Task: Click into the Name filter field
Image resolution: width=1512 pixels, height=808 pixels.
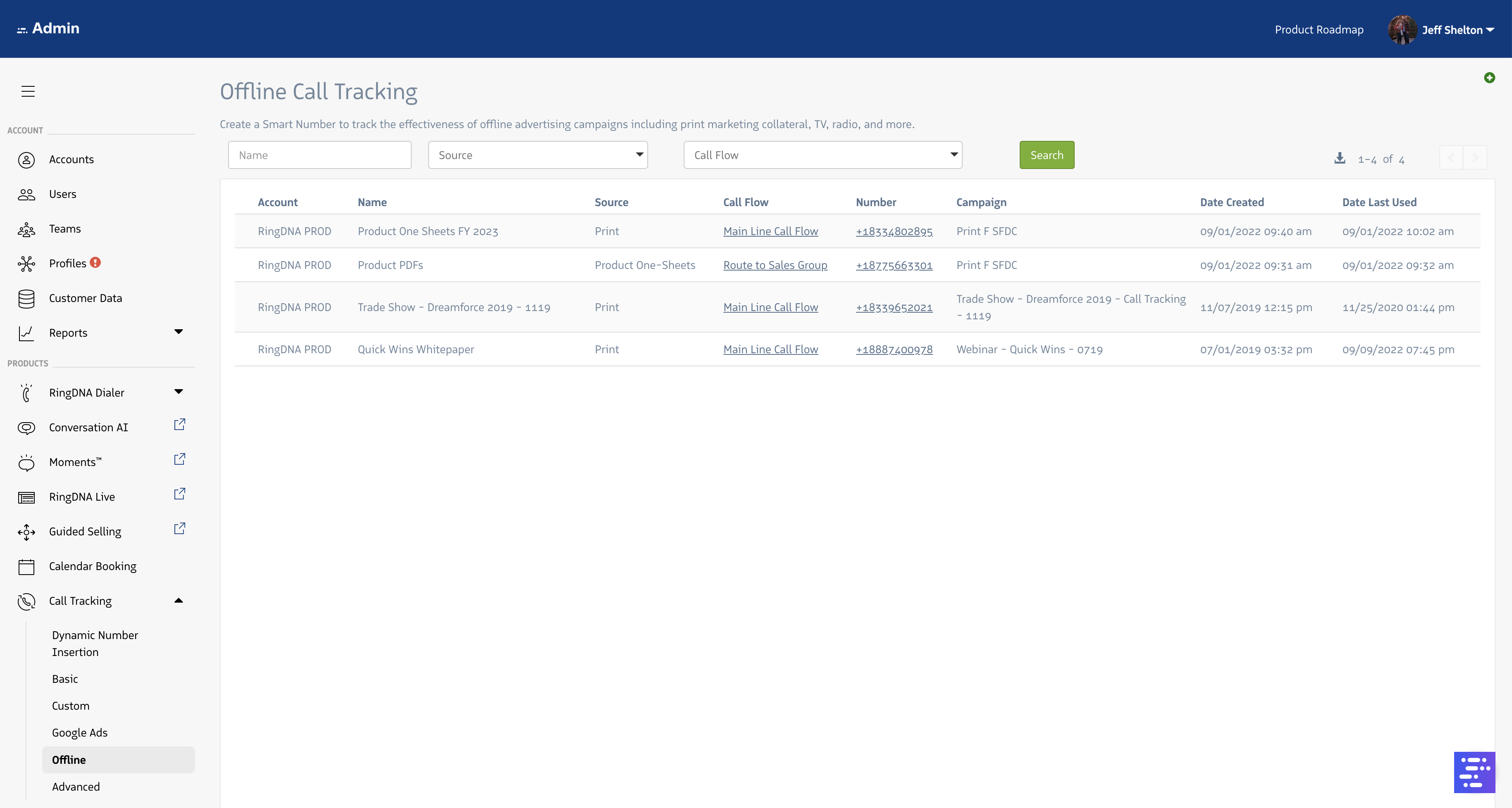Action: click(x=319, y=155)
